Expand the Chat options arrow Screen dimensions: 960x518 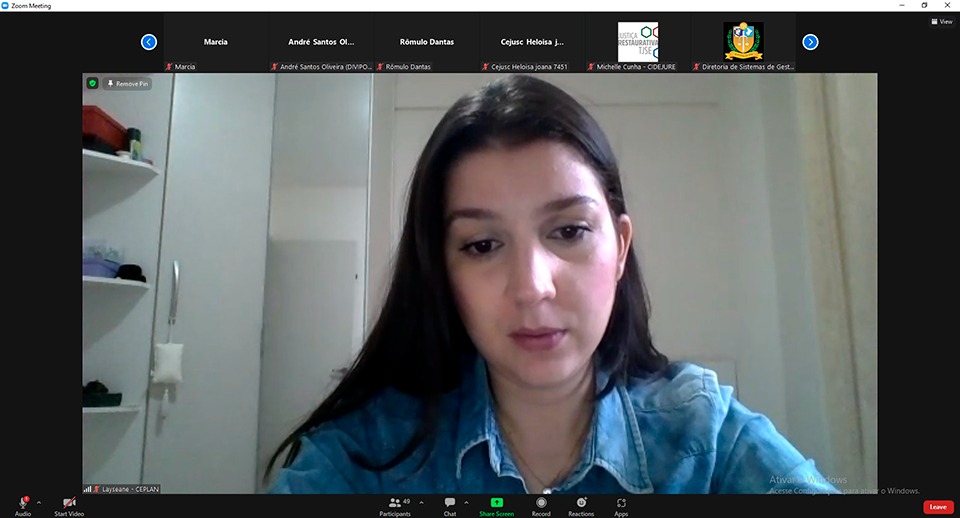click(x=466, y=502)
